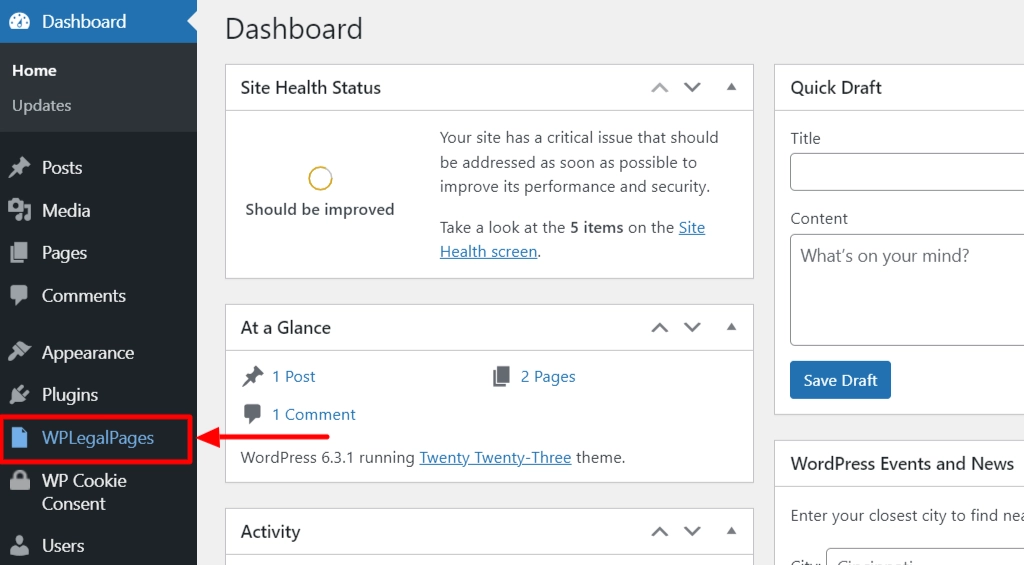
Task: Click the Users person icon in sidebar
Action: point(19,546)
